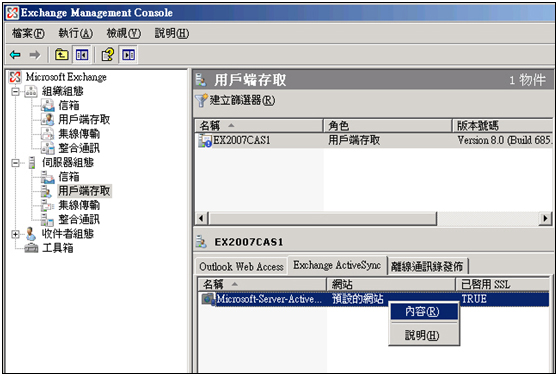The image size is (558, 376).
Task: Choose 內容(R) from the context menu
Action: tap(423, 312)
